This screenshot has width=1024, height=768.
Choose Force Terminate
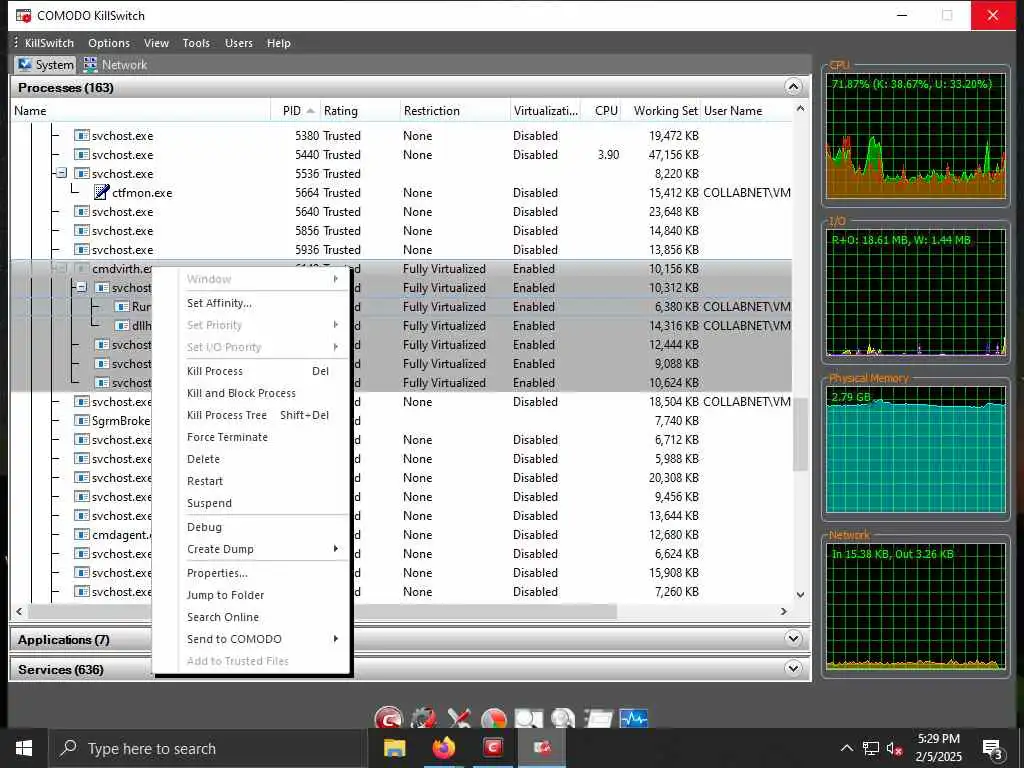(227, 437)
